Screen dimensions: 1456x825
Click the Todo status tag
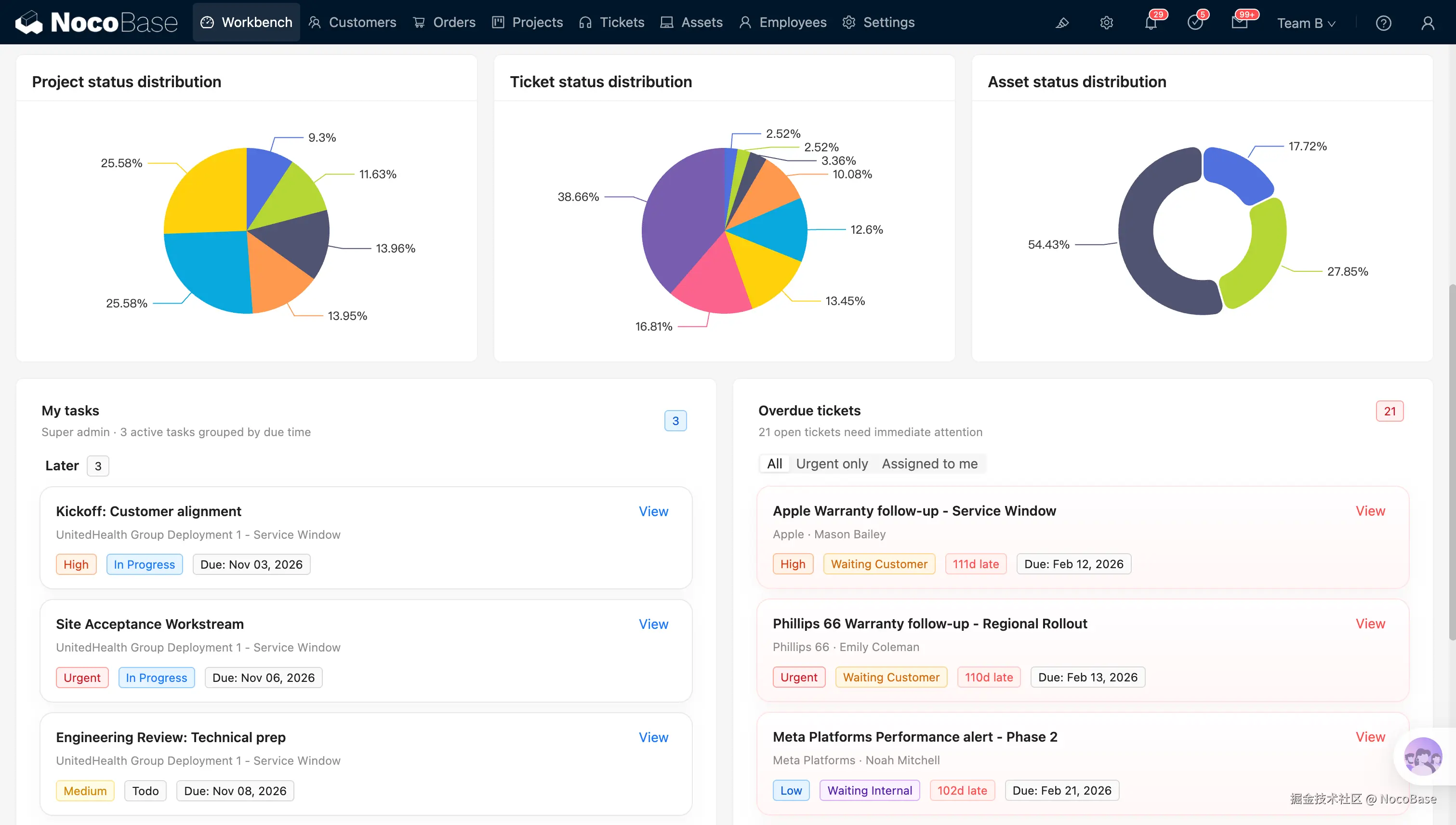[146, 791]
